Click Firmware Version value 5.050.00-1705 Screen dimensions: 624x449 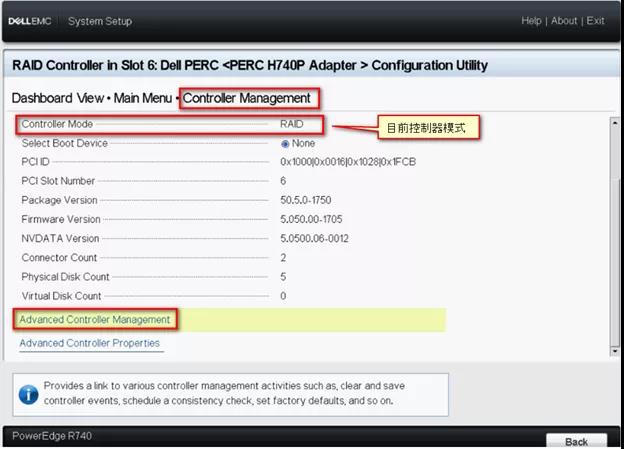coord(311,219)
